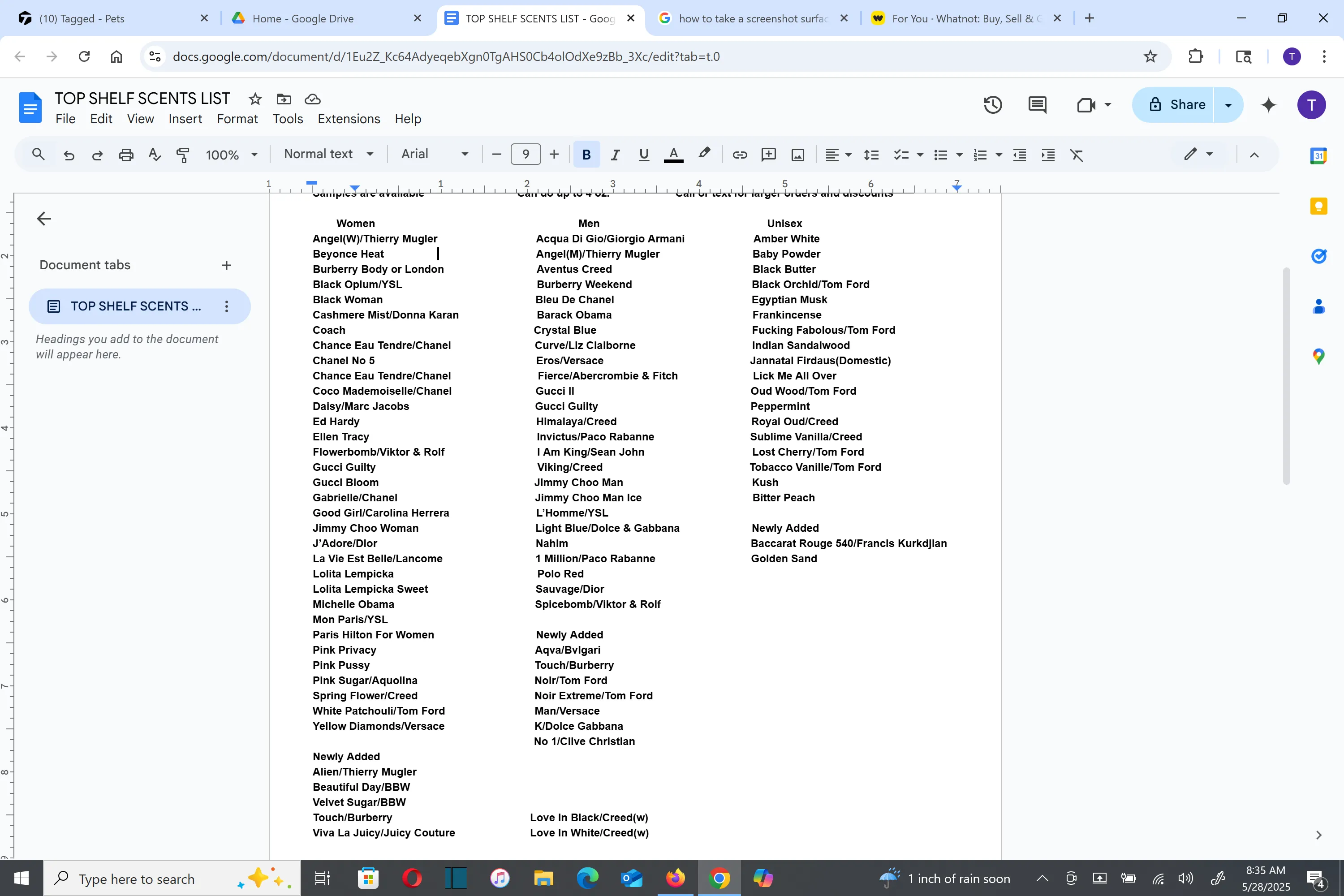Open the Google account avatar in Docs
Viewport: 1344px width, 896px height.
1311,104
